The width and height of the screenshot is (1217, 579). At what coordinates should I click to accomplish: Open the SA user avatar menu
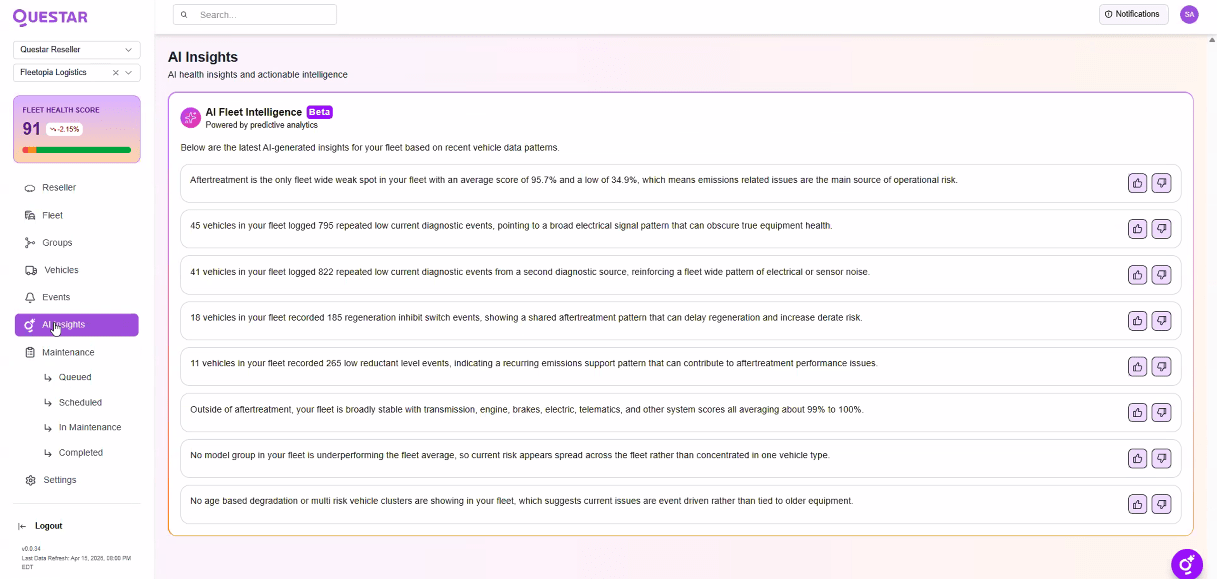1188,14
